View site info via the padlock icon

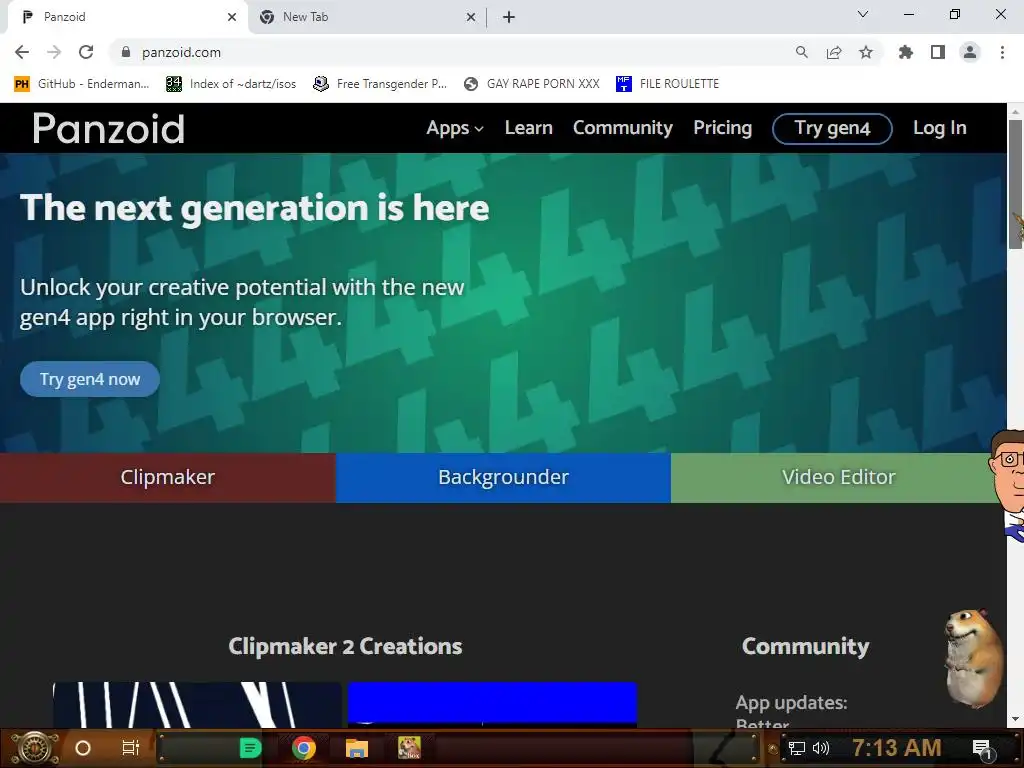(x=126, y=52)
